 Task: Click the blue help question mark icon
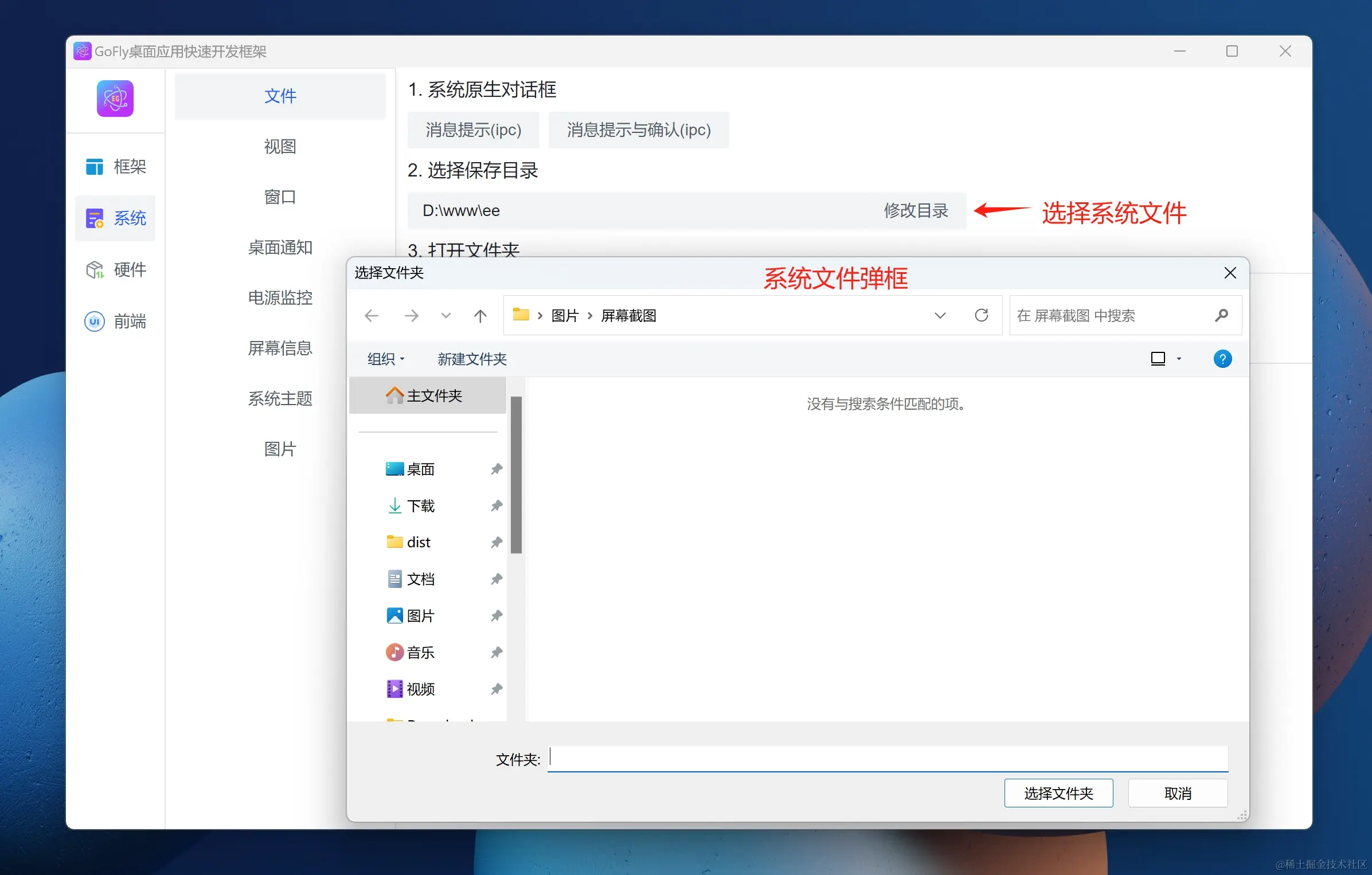coord(1222,359)
